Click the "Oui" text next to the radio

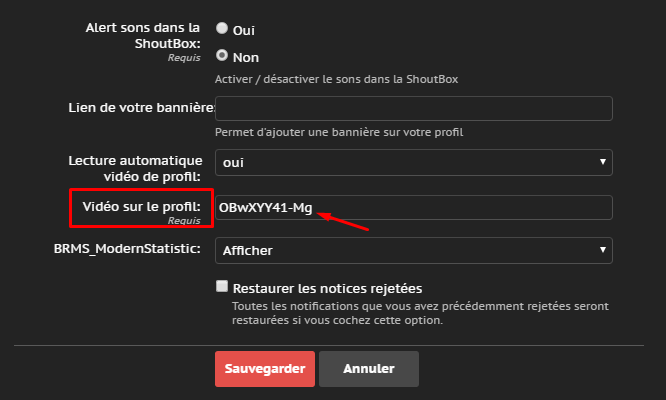pyautogui.click(x=243, y=30)
